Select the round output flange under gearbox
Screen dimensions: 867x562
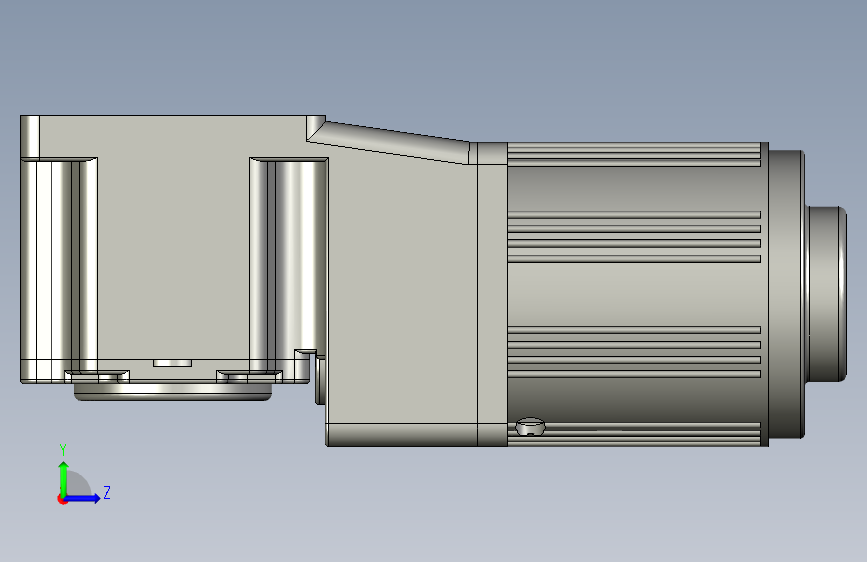click(173, 391)
